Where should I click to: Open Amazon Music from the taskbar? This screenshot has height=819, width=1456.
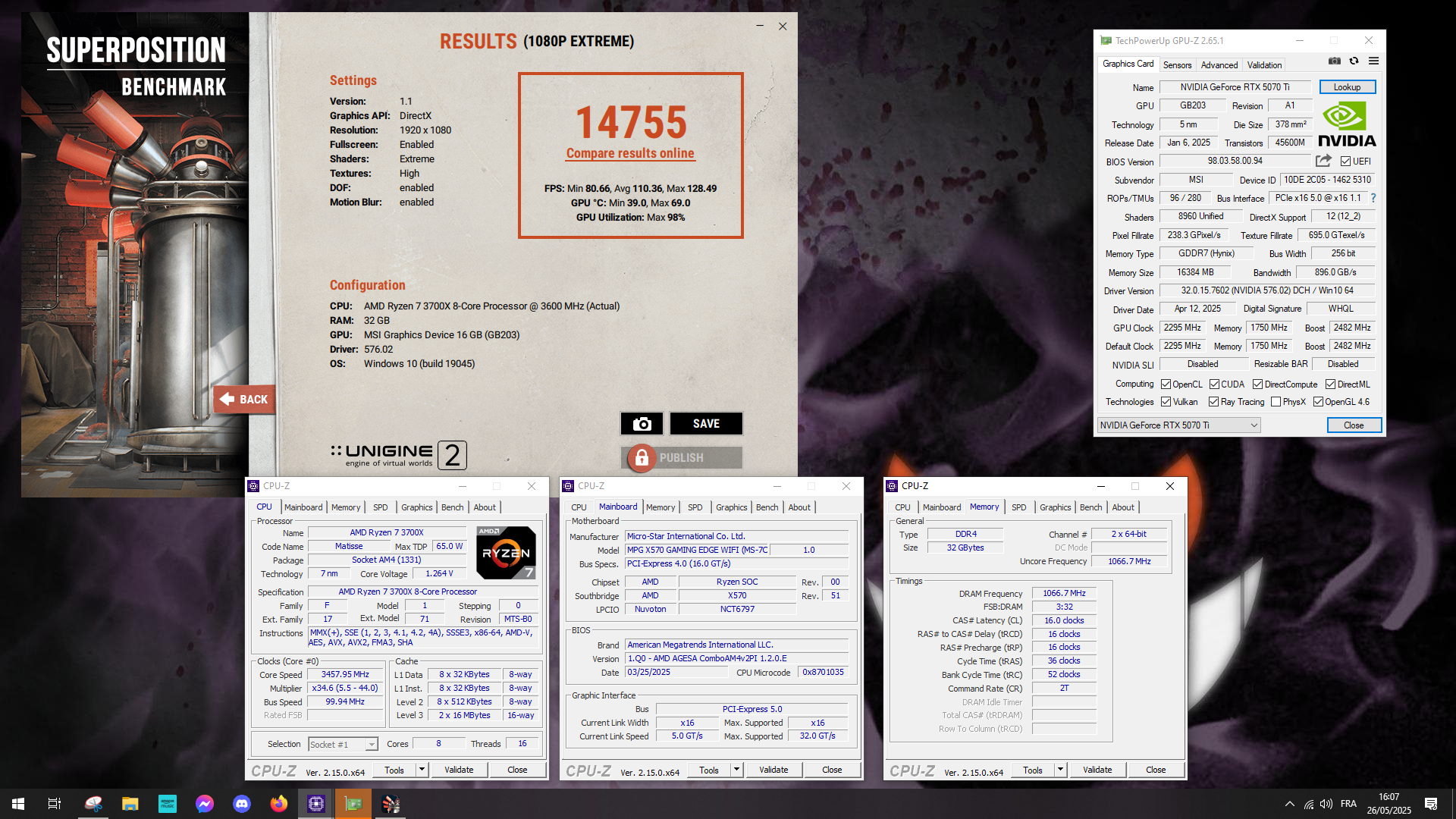tap(168, 804)
